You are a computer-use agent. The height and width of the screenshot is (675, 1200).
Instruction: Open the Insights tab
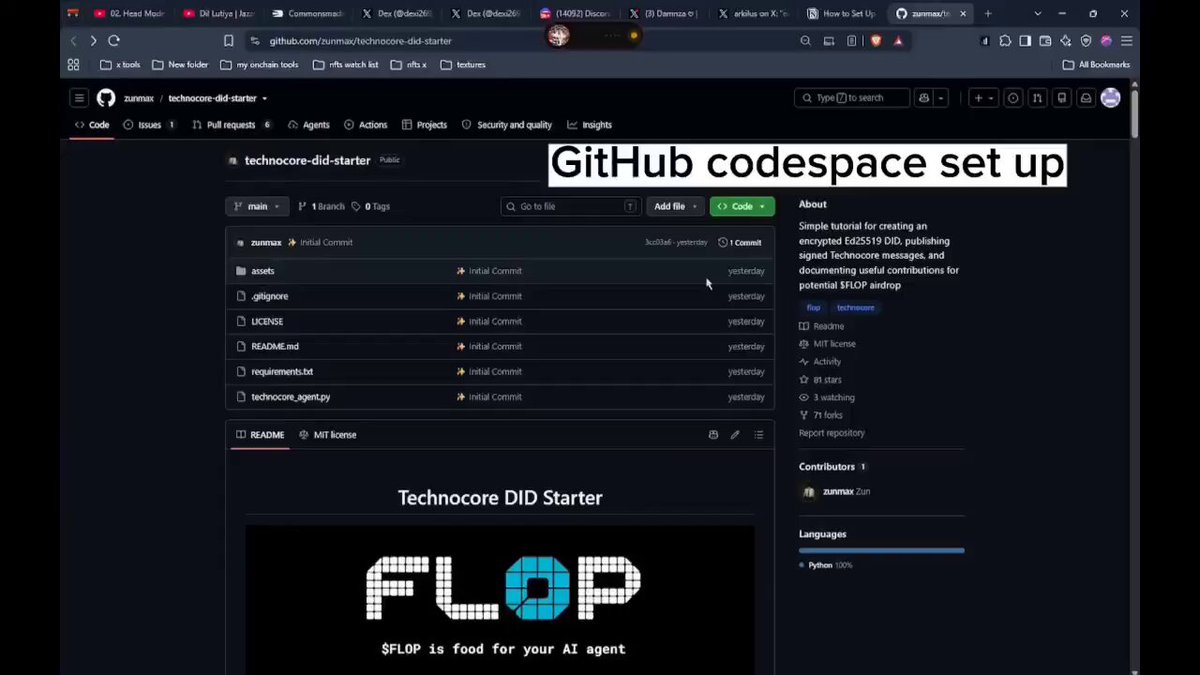(x=589, y=125)
